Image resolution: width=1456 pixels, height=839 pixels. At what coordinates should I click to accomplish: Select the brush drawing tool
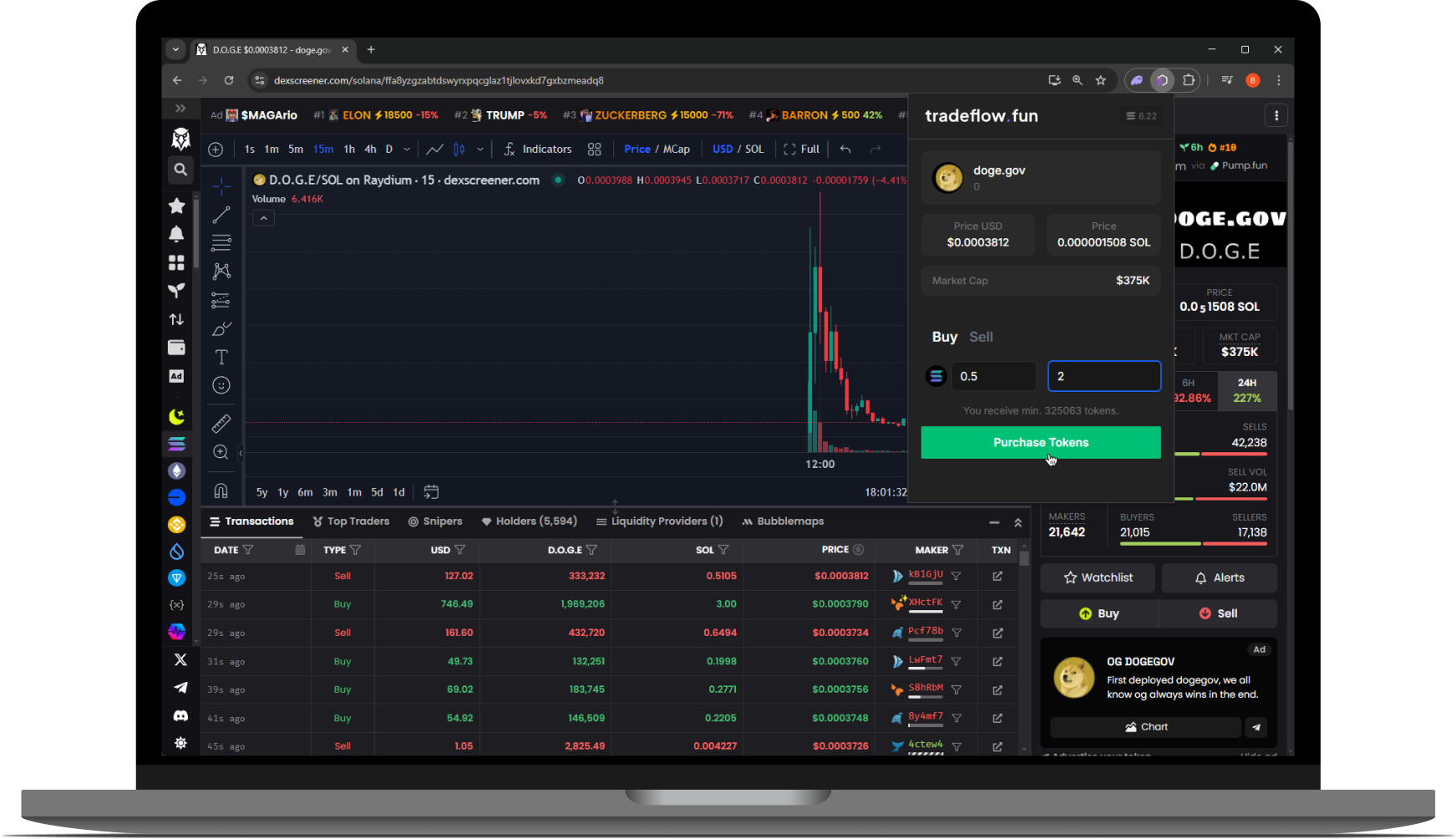[x=221, y=328]
